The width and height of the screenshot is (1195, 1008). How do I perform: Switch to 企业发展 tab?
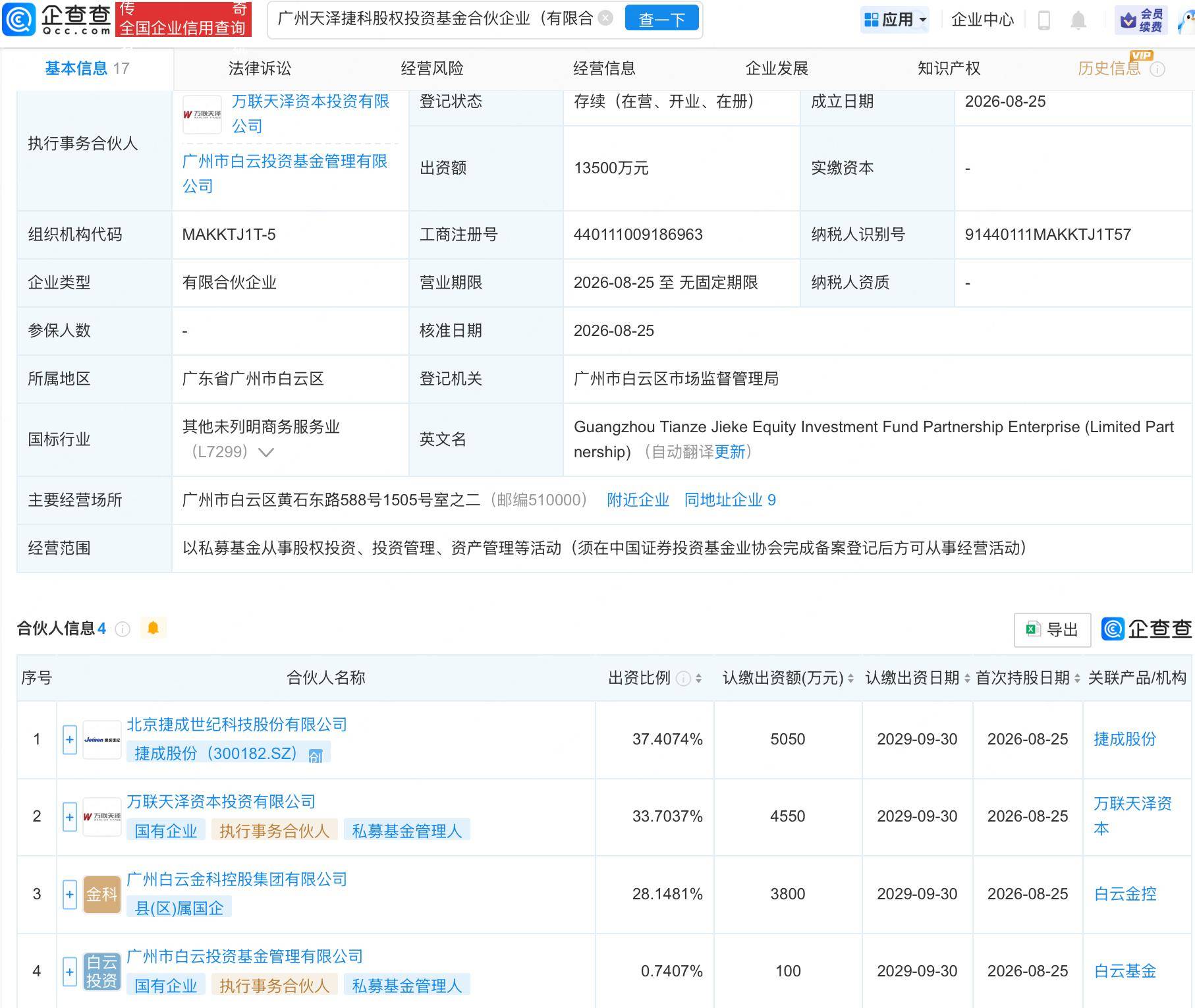click(x=777, y=69)
